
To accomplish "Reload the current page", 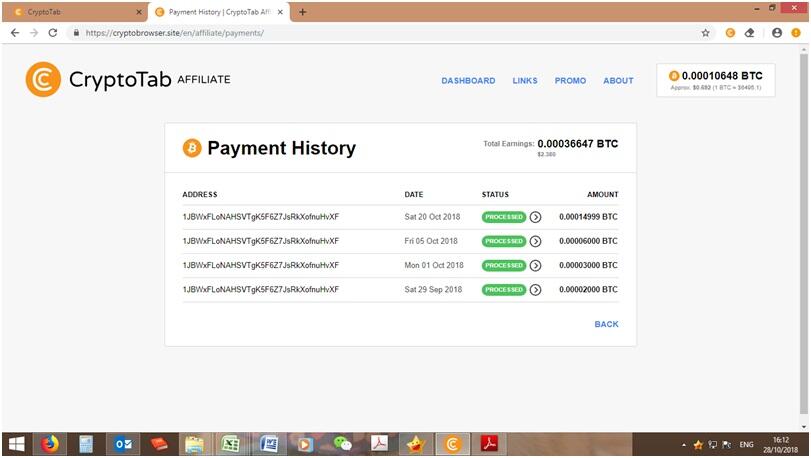I will coord(53,33).
